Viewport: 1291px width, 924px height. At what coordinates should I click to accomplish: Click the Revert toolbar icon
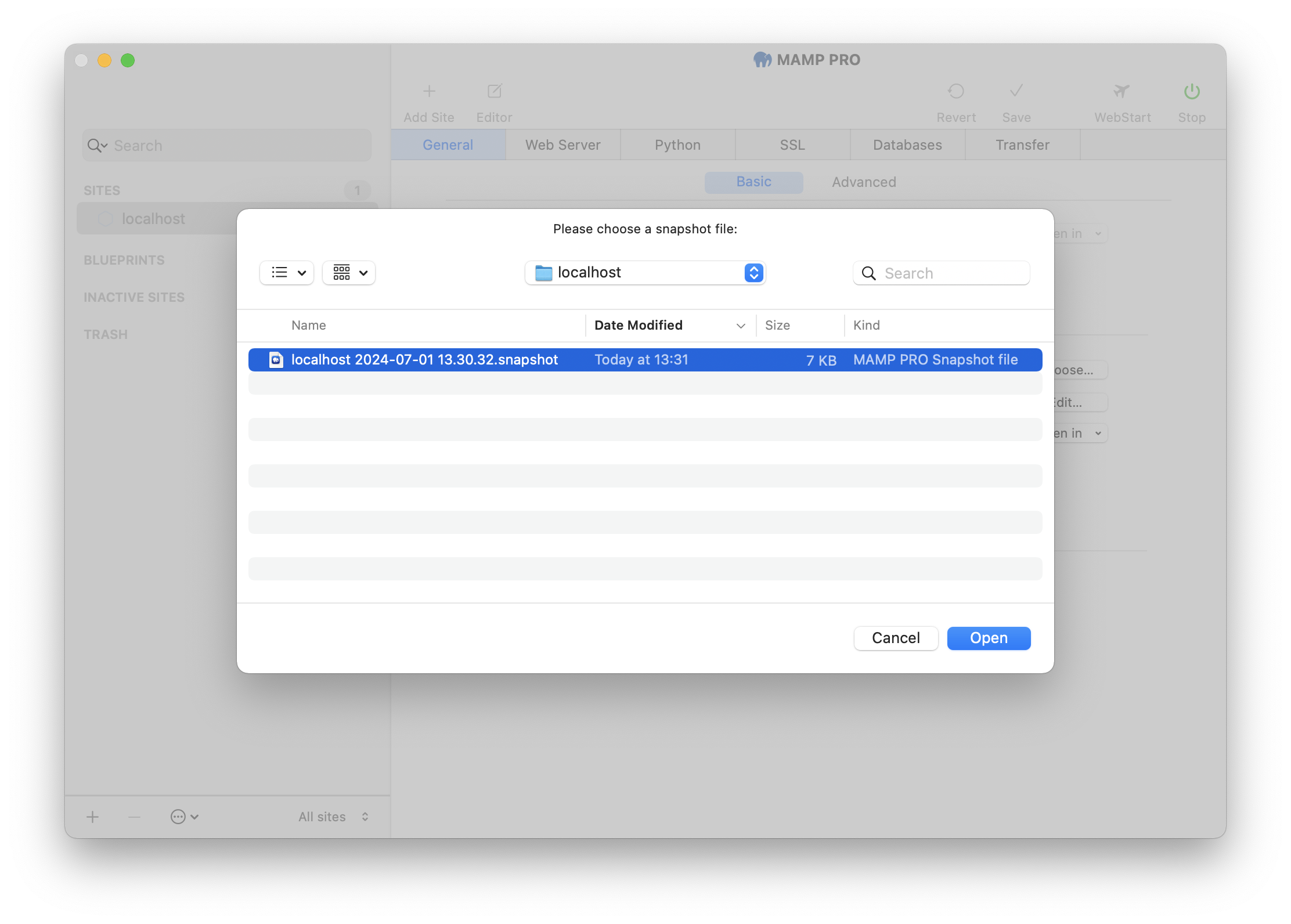click(x=955, y=91)
